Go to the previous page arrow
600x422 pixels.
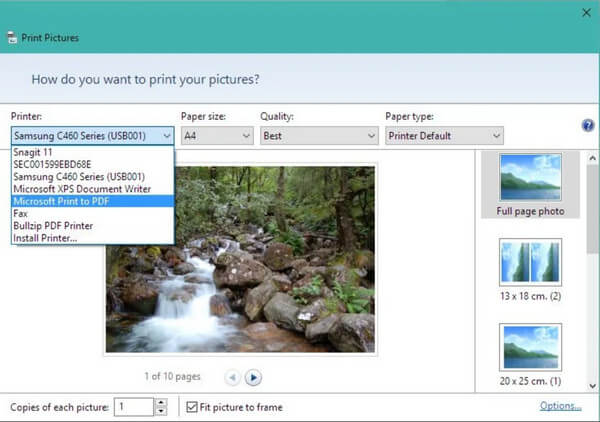coord(232,377)
